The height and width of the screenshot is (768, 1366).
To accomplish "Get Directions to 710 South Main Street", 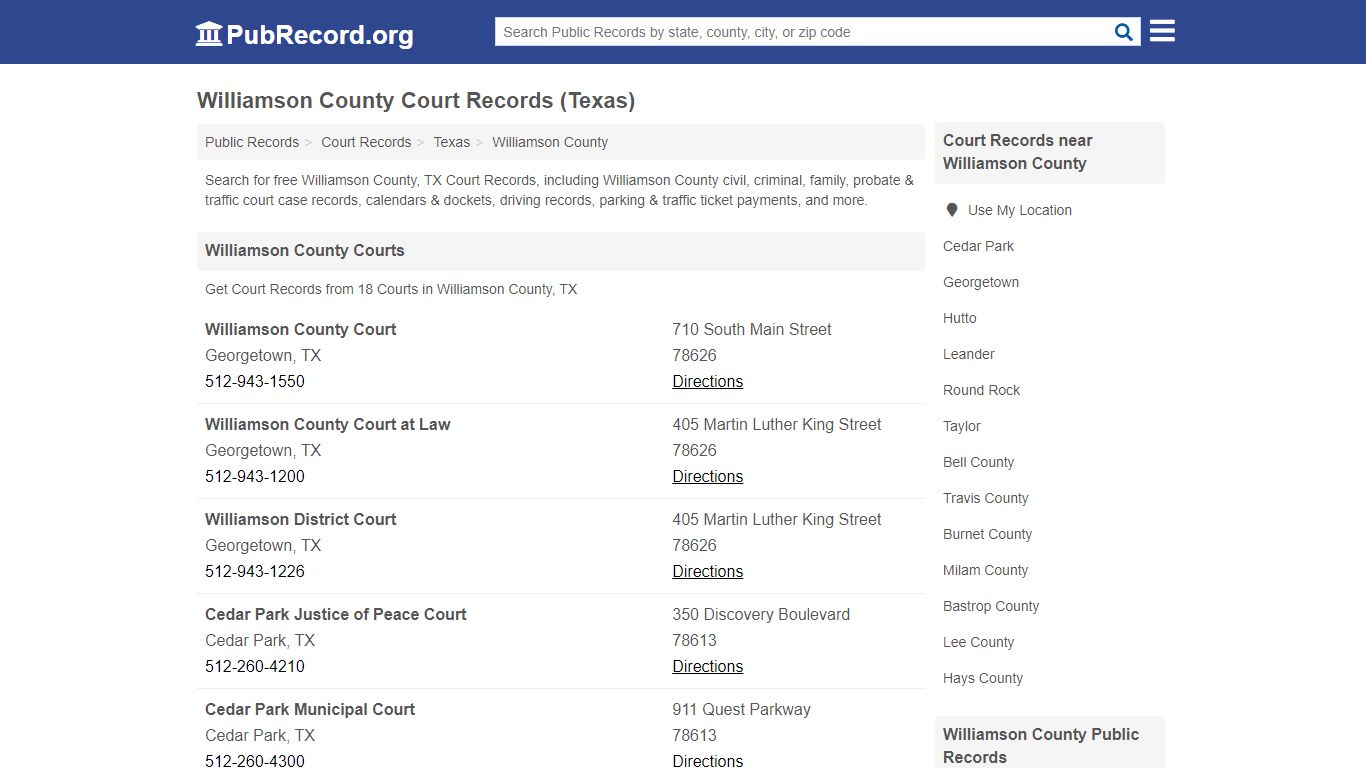I will tap(708, 381).
